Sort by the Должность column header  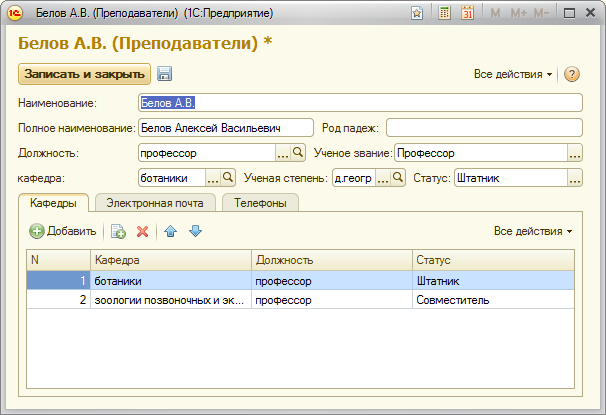(x=332, y=260)
